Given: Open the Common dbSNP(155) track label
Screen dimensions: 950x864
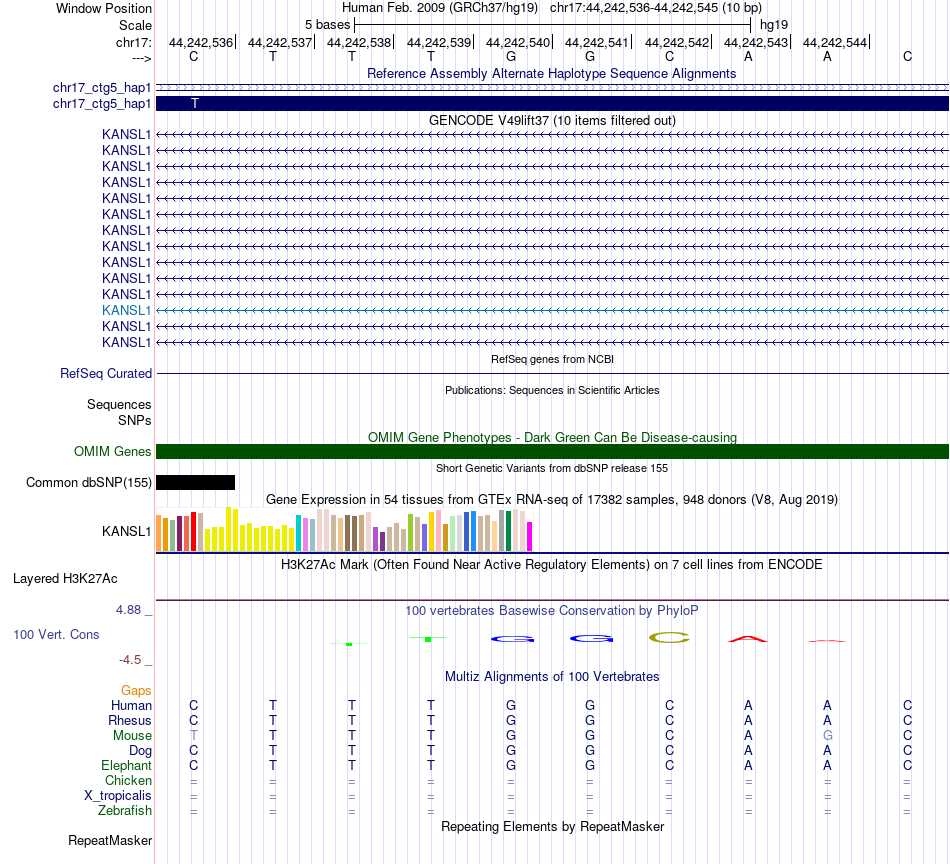Looking at the screenshot, I should click(x=88, y=482).
